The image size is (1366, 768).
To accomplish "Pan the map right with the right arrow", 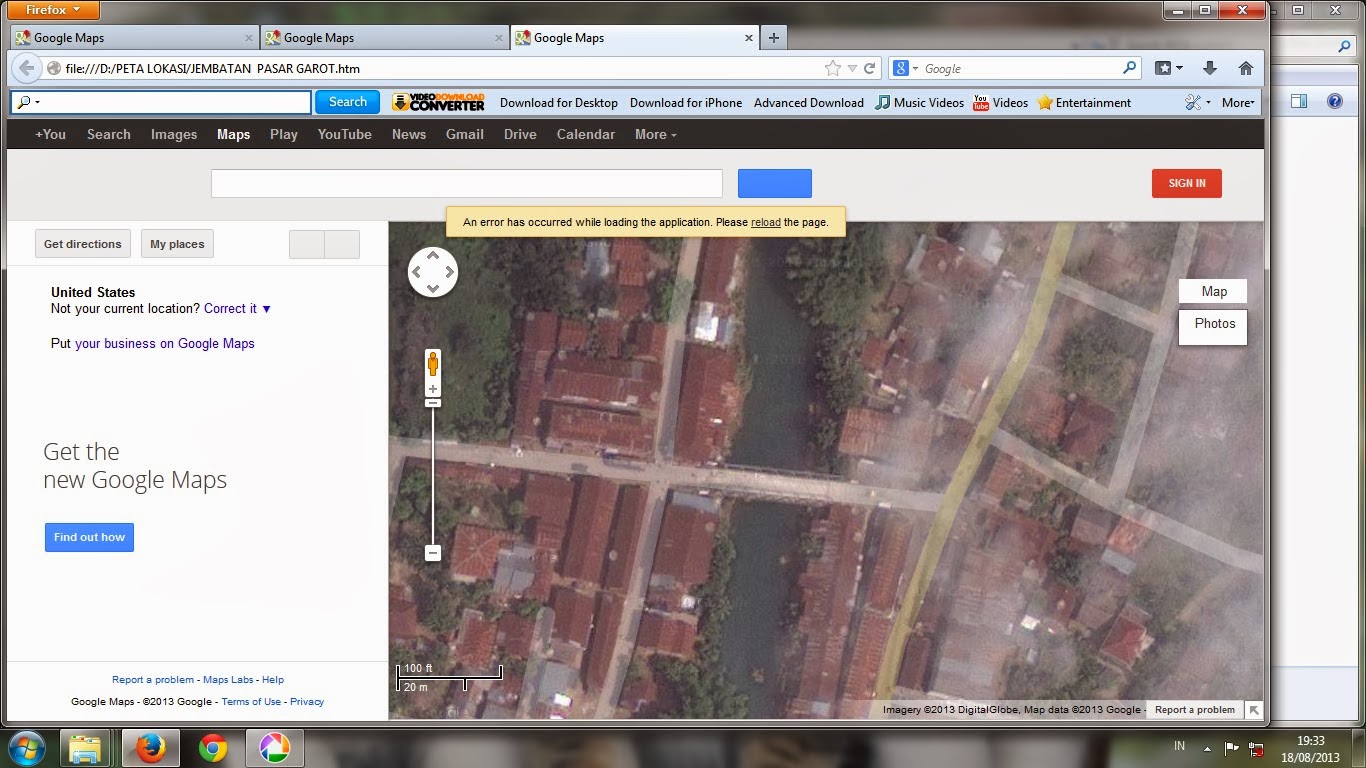I will click(450, 272).
